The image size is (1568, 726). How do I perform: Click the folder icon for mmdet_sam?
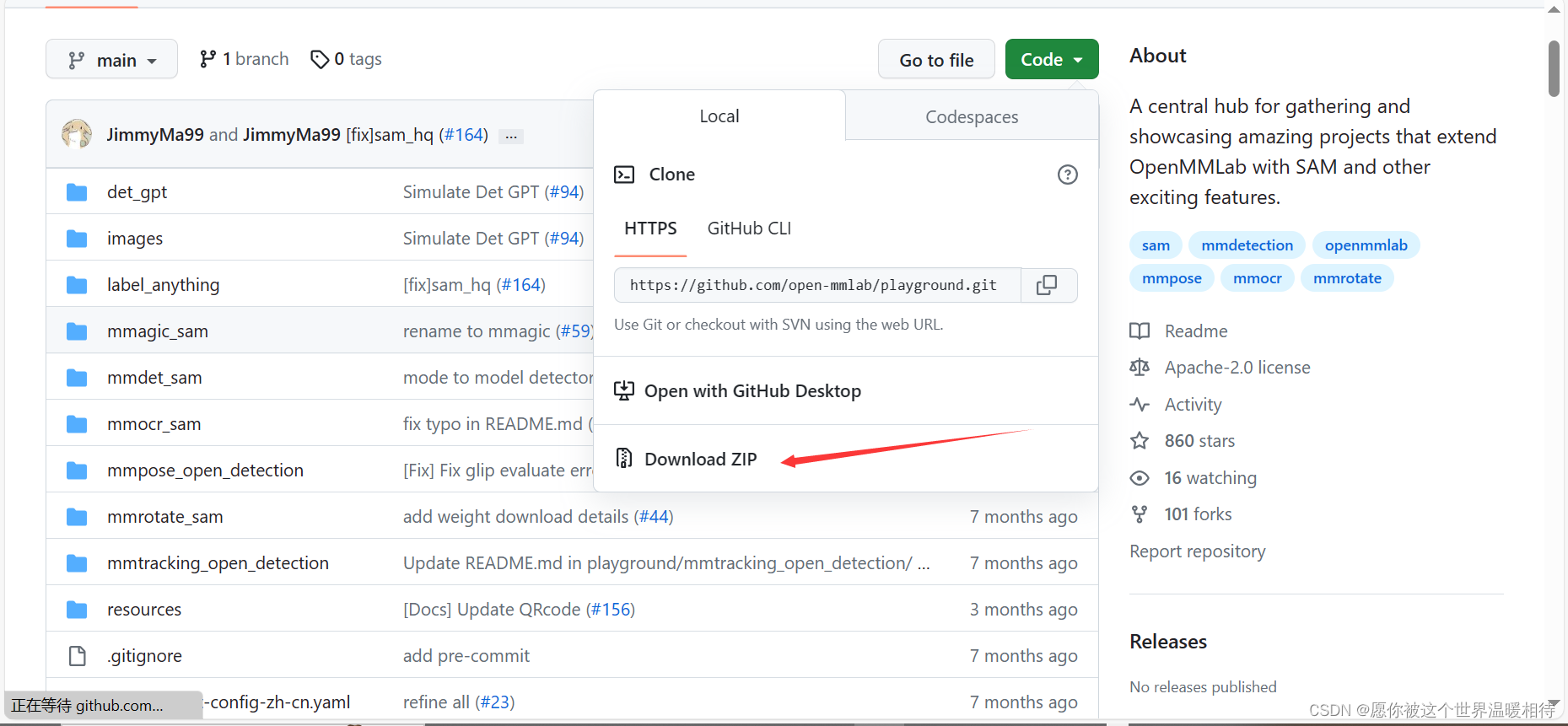[77, 378]
